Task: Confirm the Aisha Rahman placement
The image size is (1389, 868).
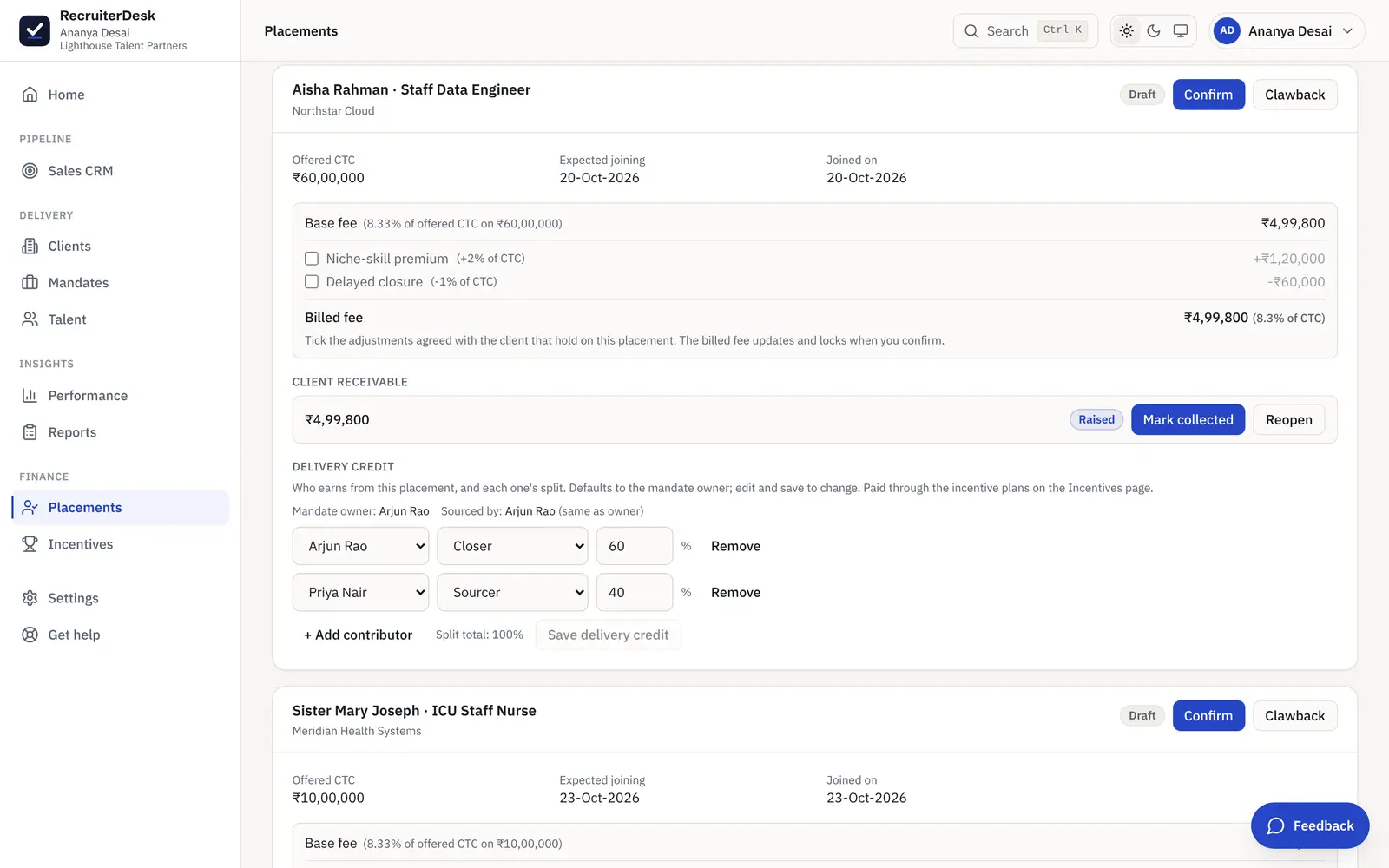Action: coord(1208,95)
